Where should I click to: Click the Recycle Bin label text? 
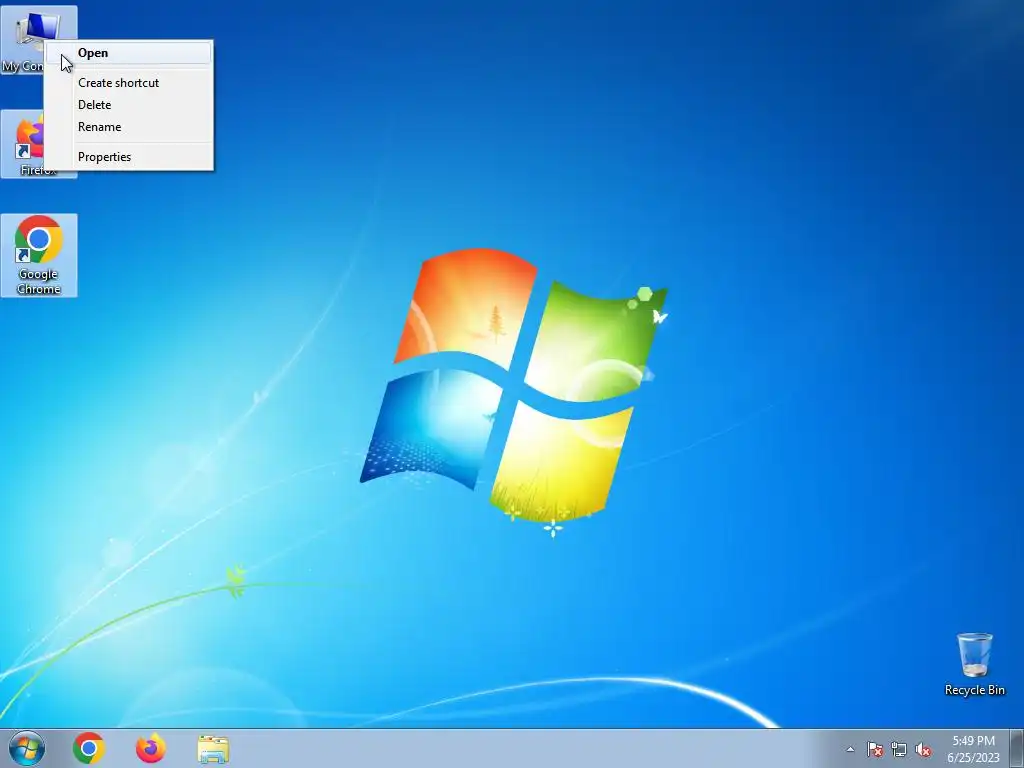pos(974,690)
